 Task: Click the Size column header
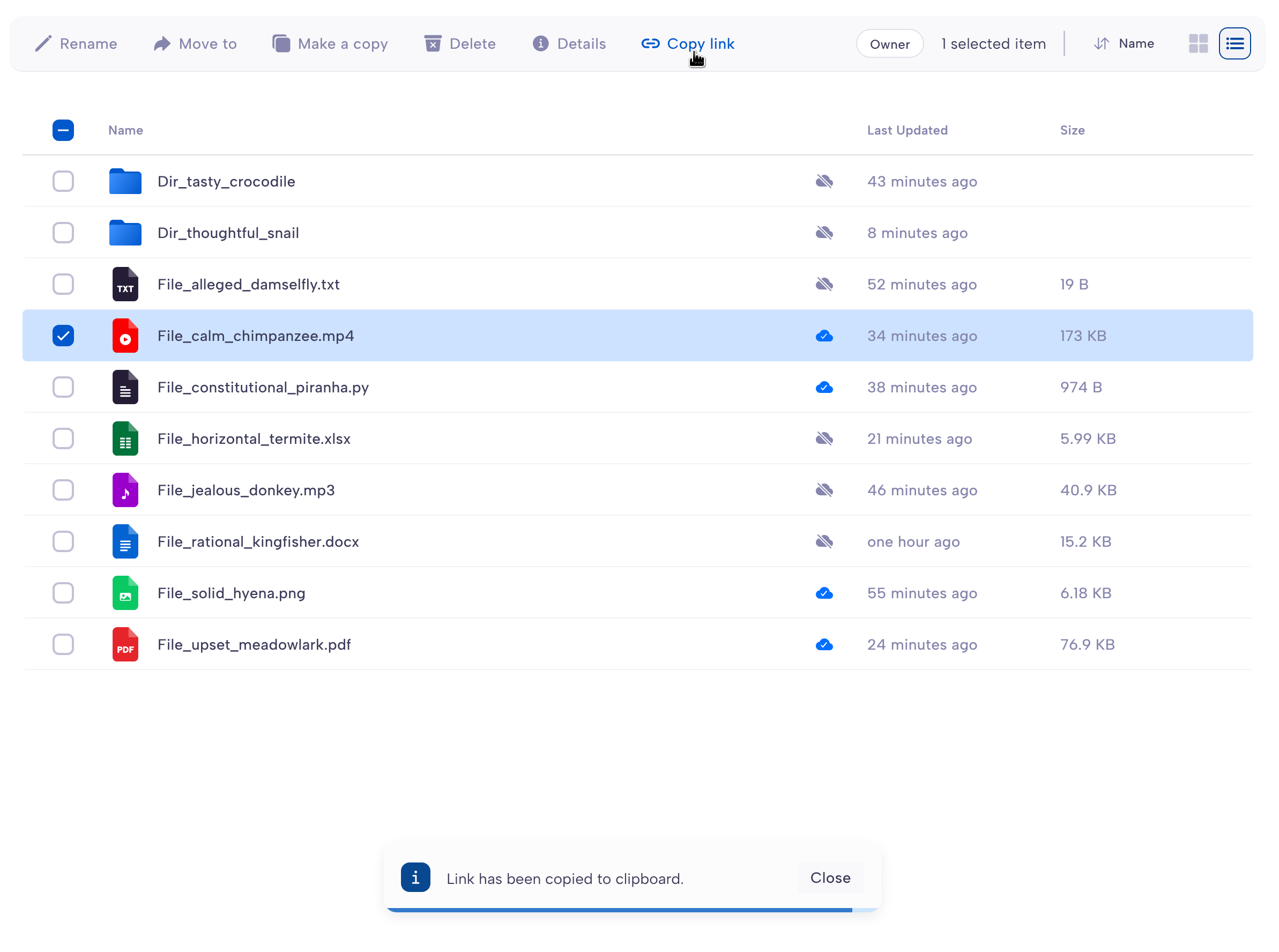[1072, 130]
